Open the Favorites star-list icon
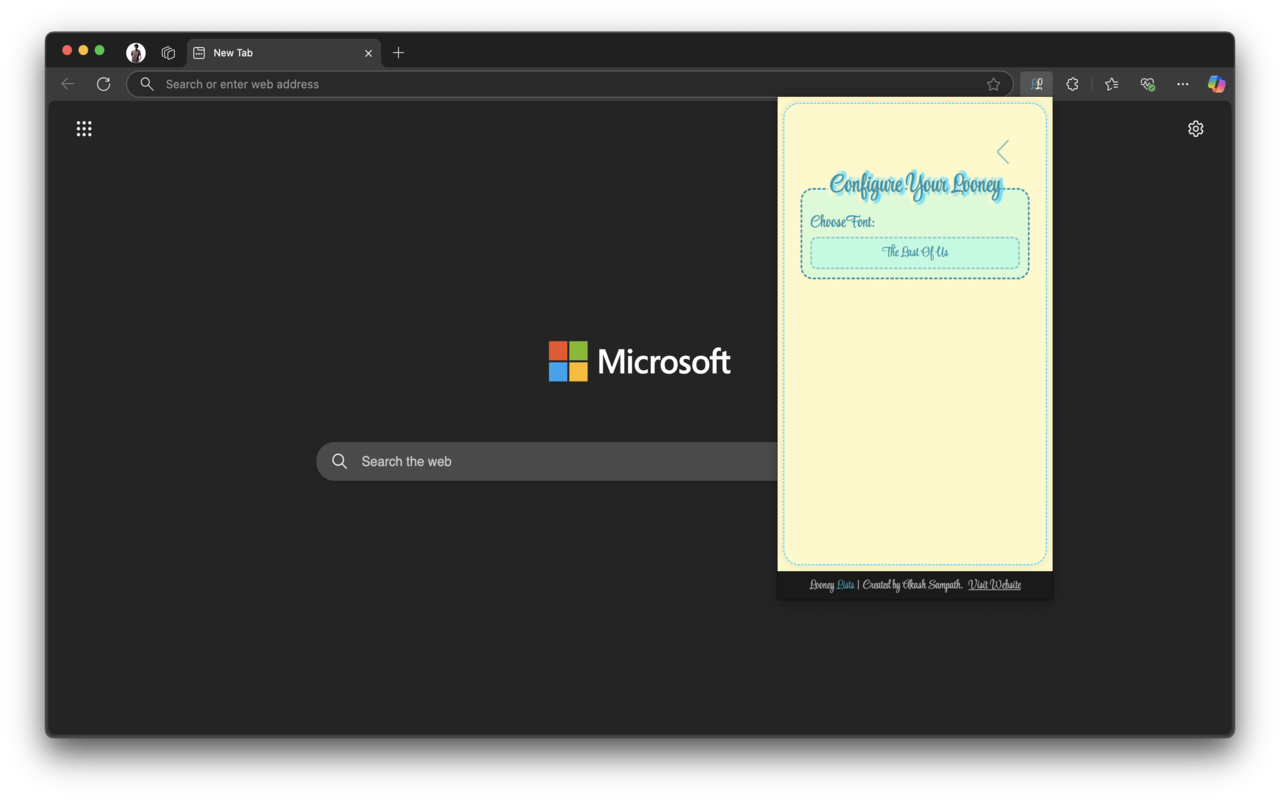 click(1111, 84)
